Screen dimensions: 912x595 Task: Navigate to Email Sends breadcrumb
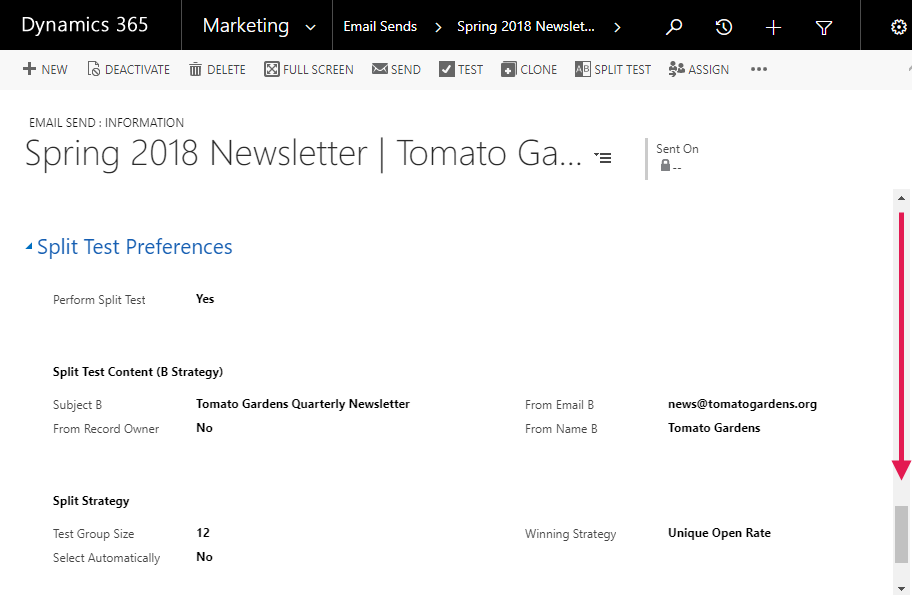point(380,26)
